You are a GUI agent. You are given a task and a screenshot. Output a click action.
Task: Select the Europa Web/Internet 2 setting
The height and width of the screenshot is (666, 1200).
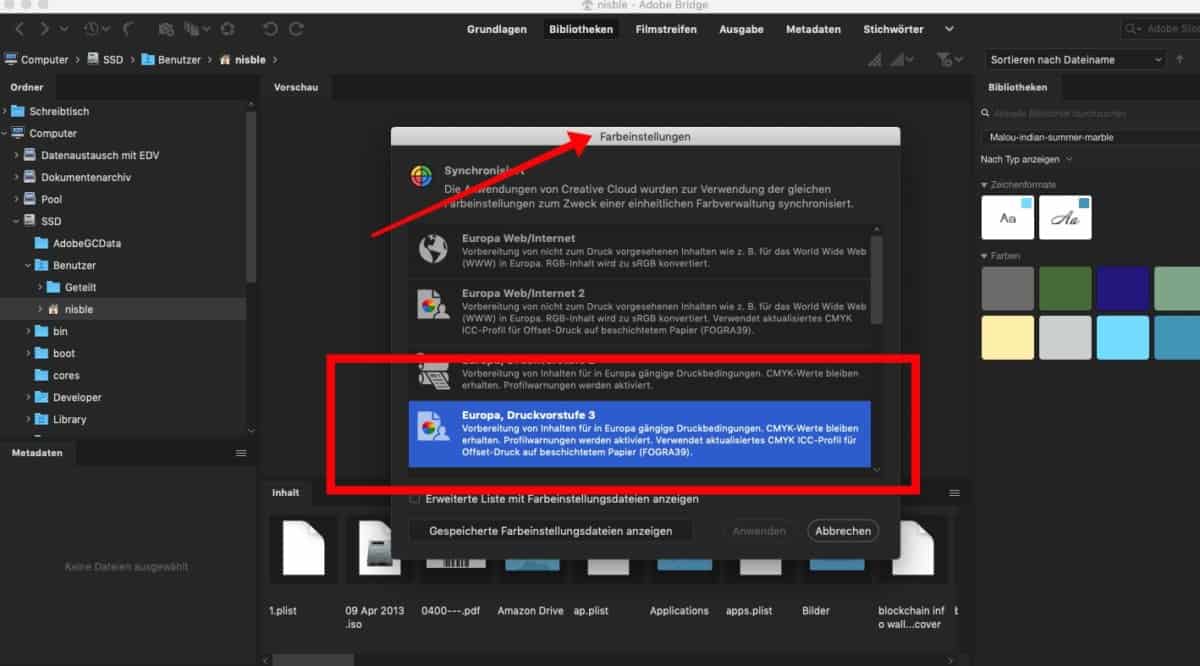(640, 311)
